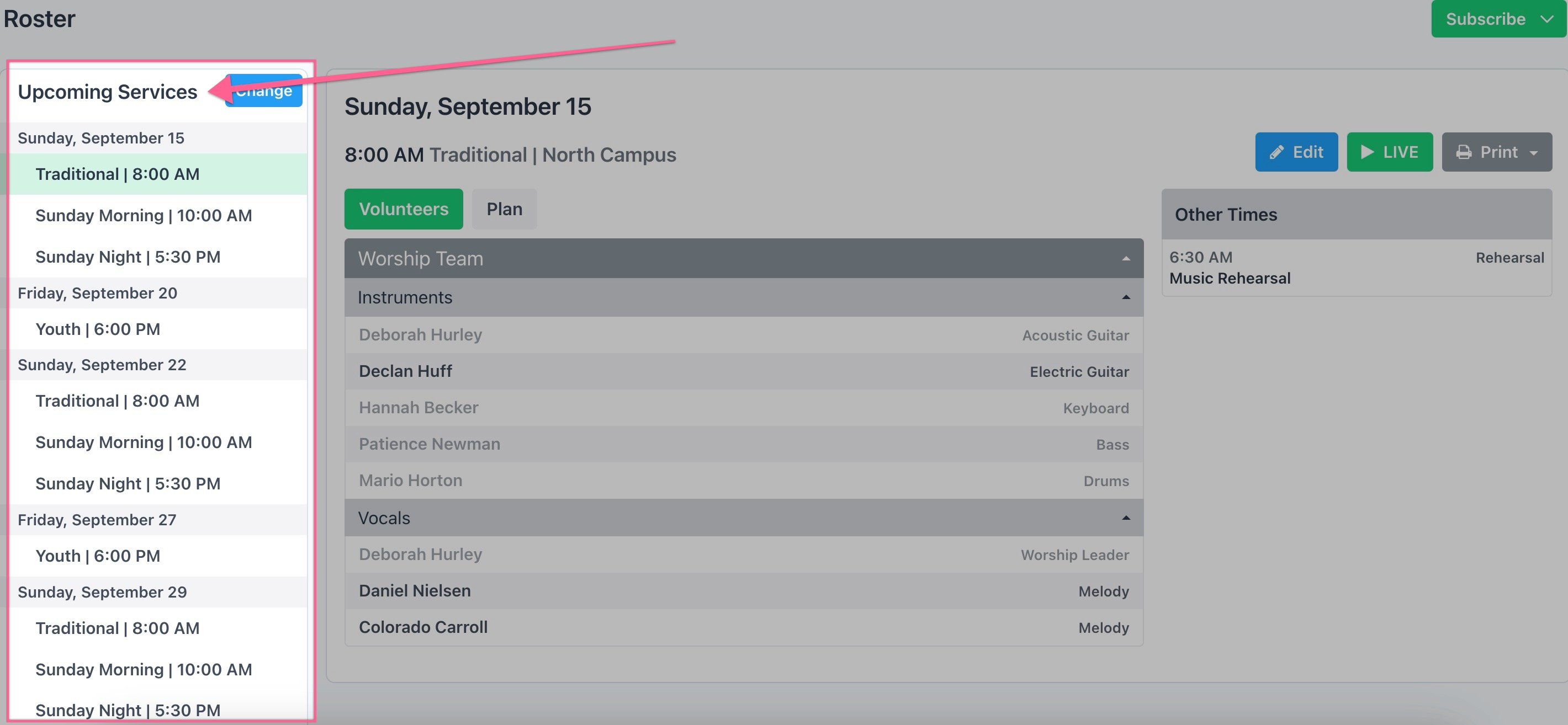Collapse the Vocals group
Viewport: 1568px width, 725px height.
tap(1126, 518)
